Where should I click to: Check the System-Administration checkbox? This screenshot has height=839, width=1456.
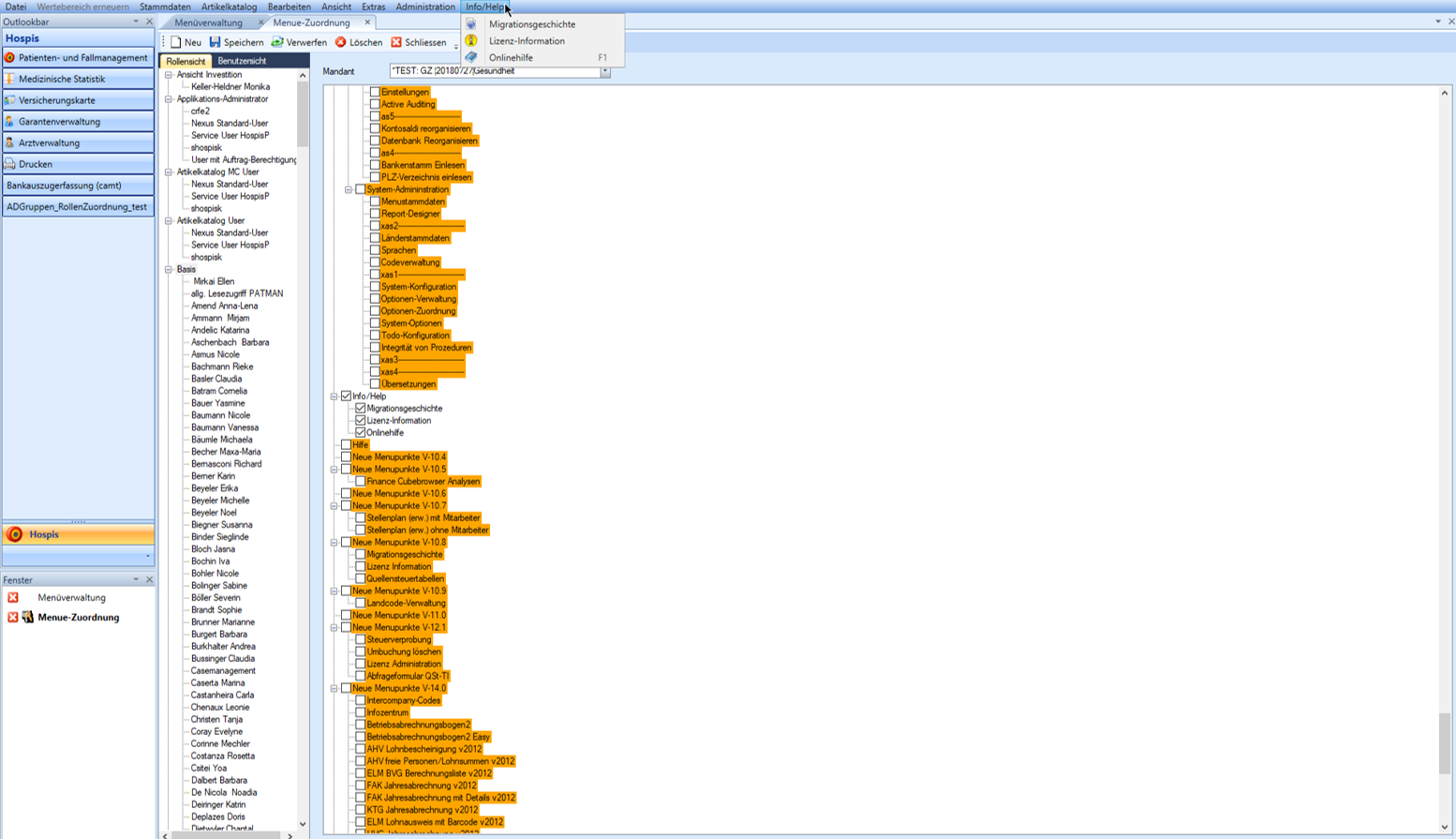361,189
